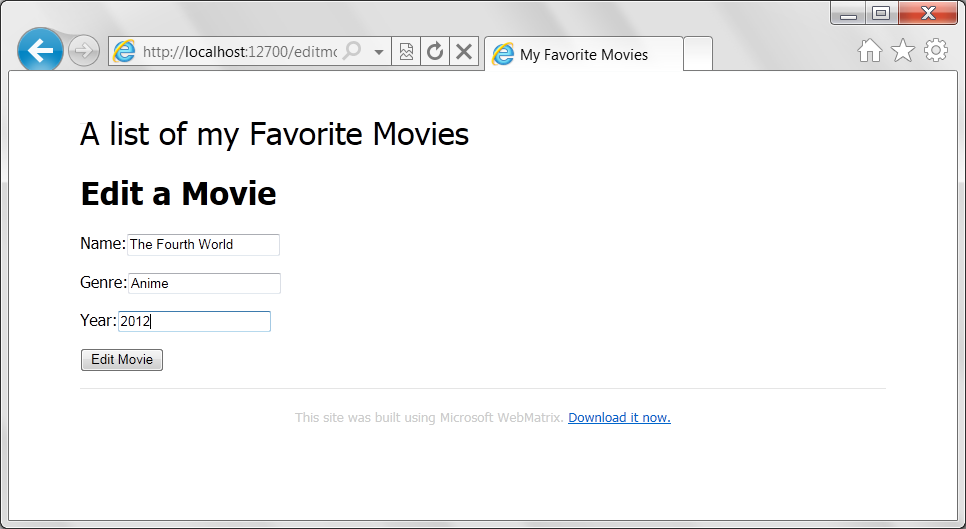Maximize the browser window
Viewport: 966px width, 529px height.
pos(882,14)
